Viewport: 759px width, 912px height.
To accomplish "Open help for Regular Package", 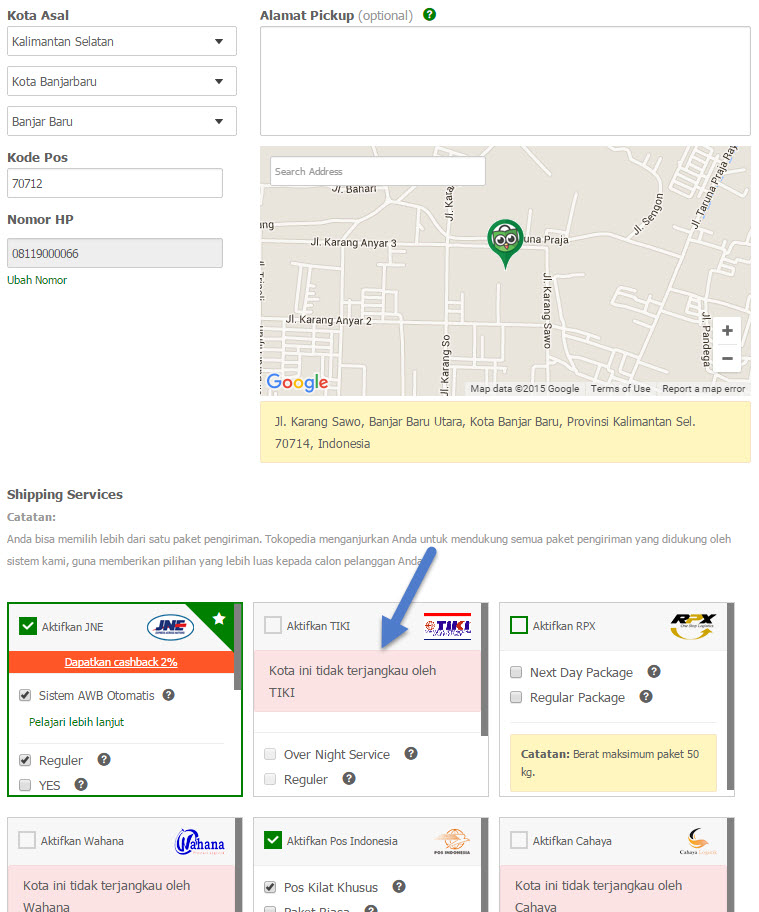I will pos(646,696).
